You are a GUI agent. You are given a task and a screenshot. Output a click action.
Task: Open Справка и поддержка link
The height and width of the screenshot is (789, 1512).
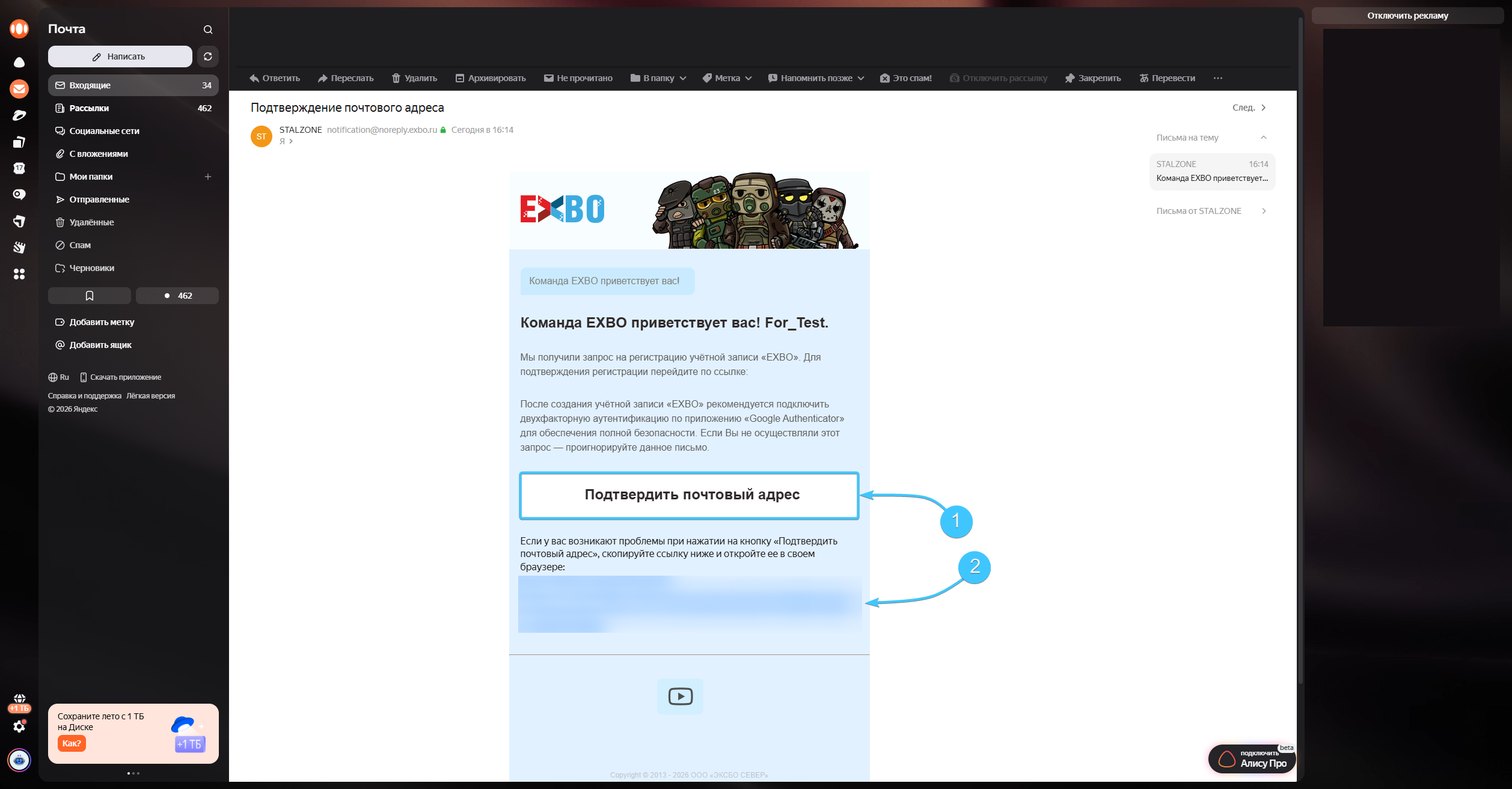pyautogui.click(x=85, y=396)
